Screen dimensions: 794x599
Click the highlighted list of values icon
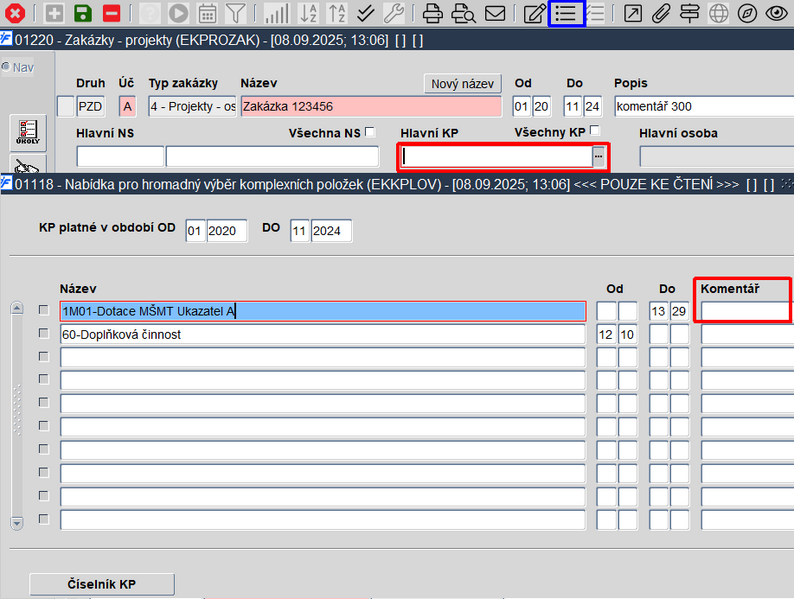coord(566,13)
